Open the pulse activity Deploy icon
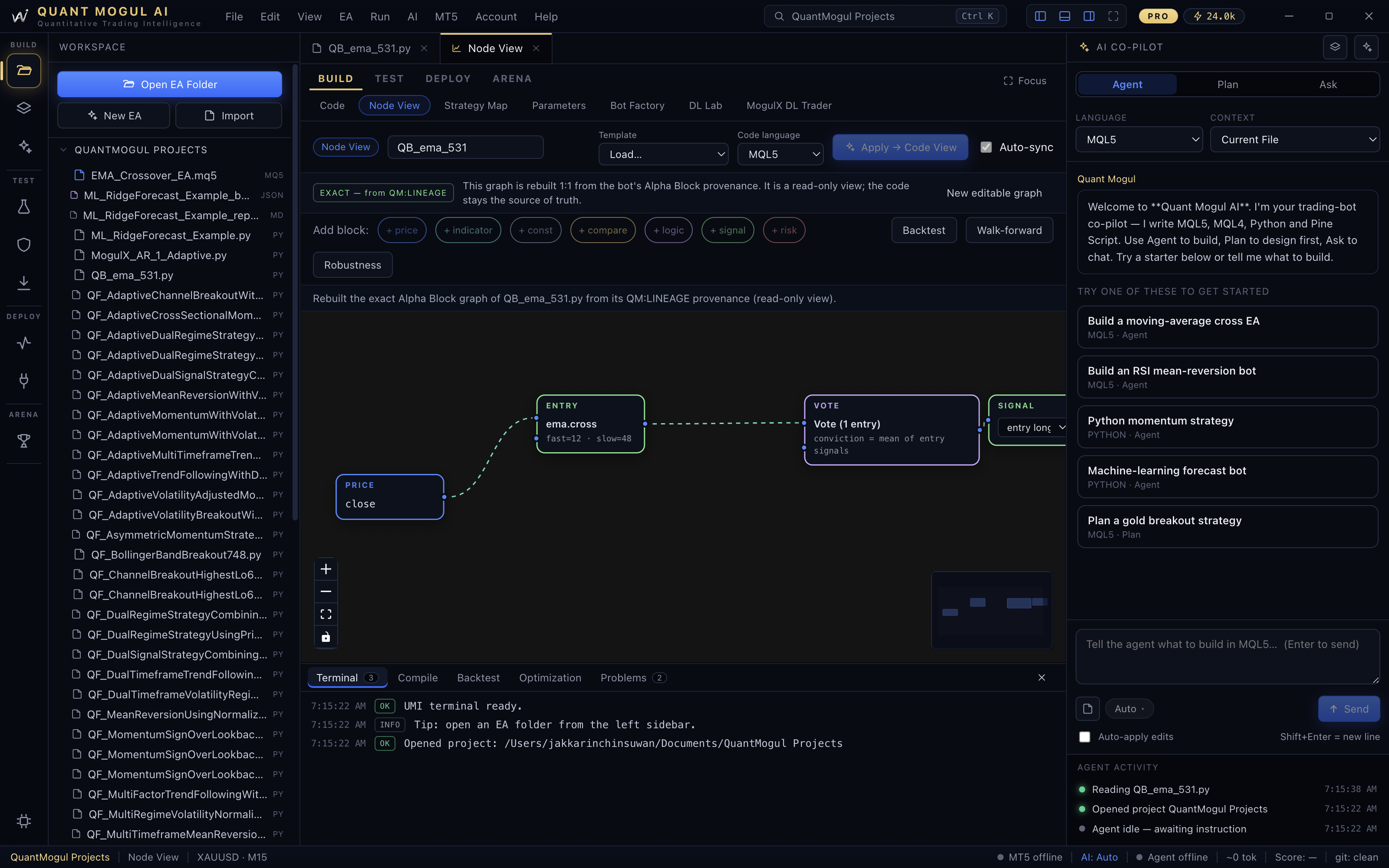 click(23, 343)
